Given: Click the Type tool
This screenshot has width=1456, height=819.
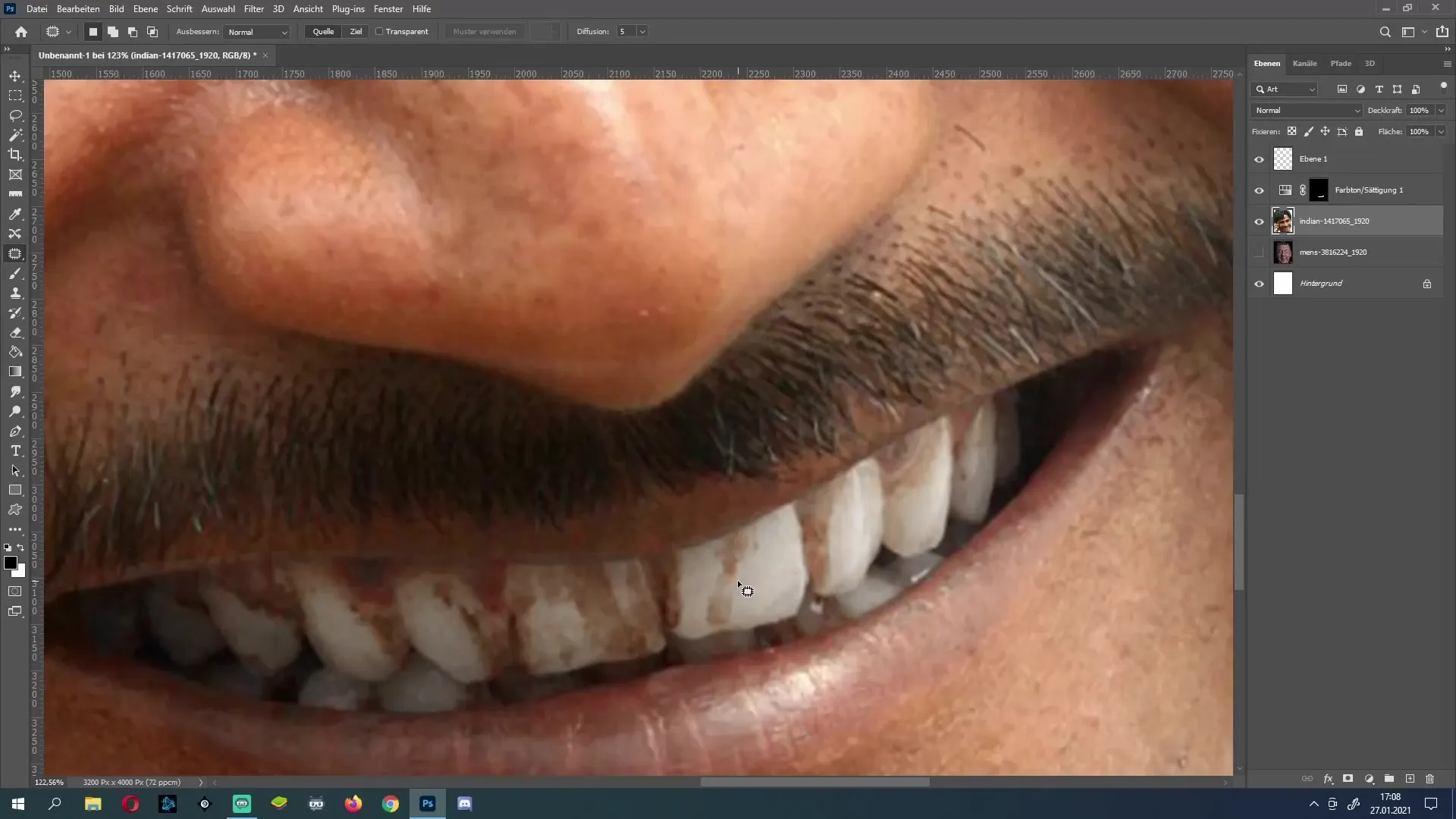Looking at the screenshot, I should [15, 452].
